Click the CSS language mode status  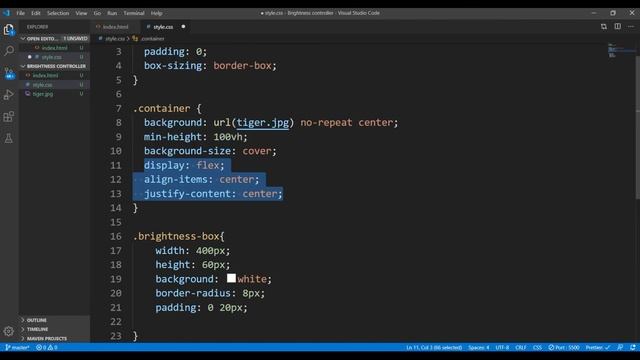coord(537,347)
